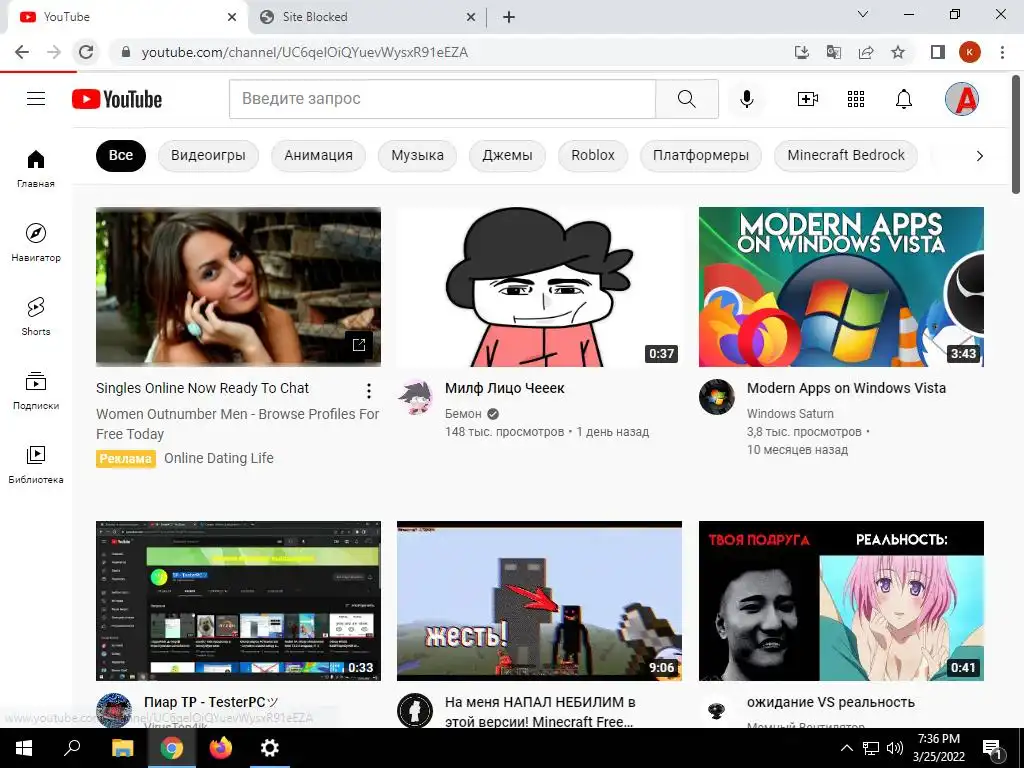1024x768 pixels.
Task: Focus the Введите запрос search field
Action: click(442, 99)
